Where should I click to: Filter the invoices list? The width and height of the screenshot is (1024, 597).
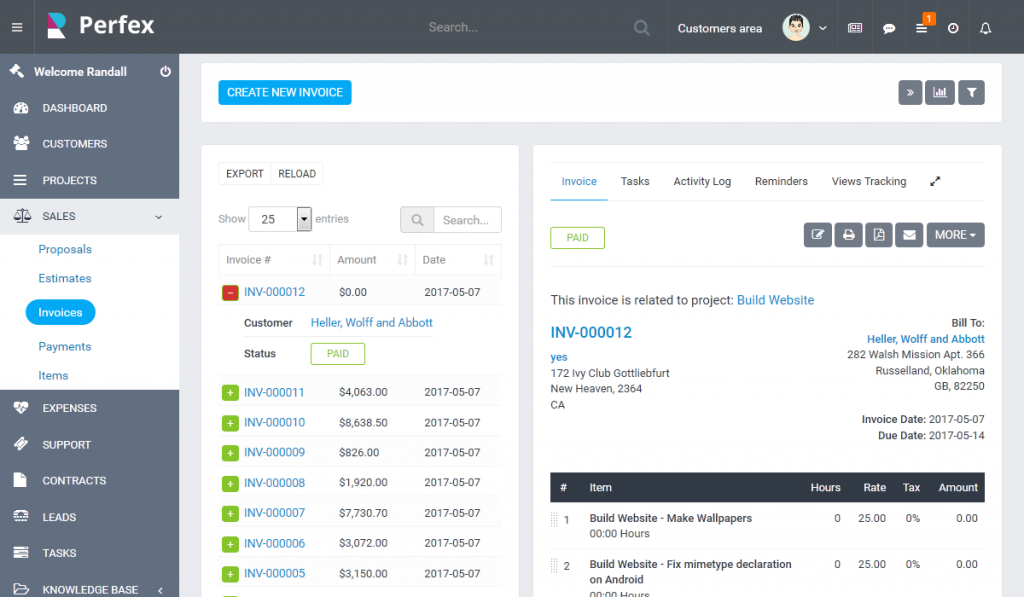tap(971, 92)
